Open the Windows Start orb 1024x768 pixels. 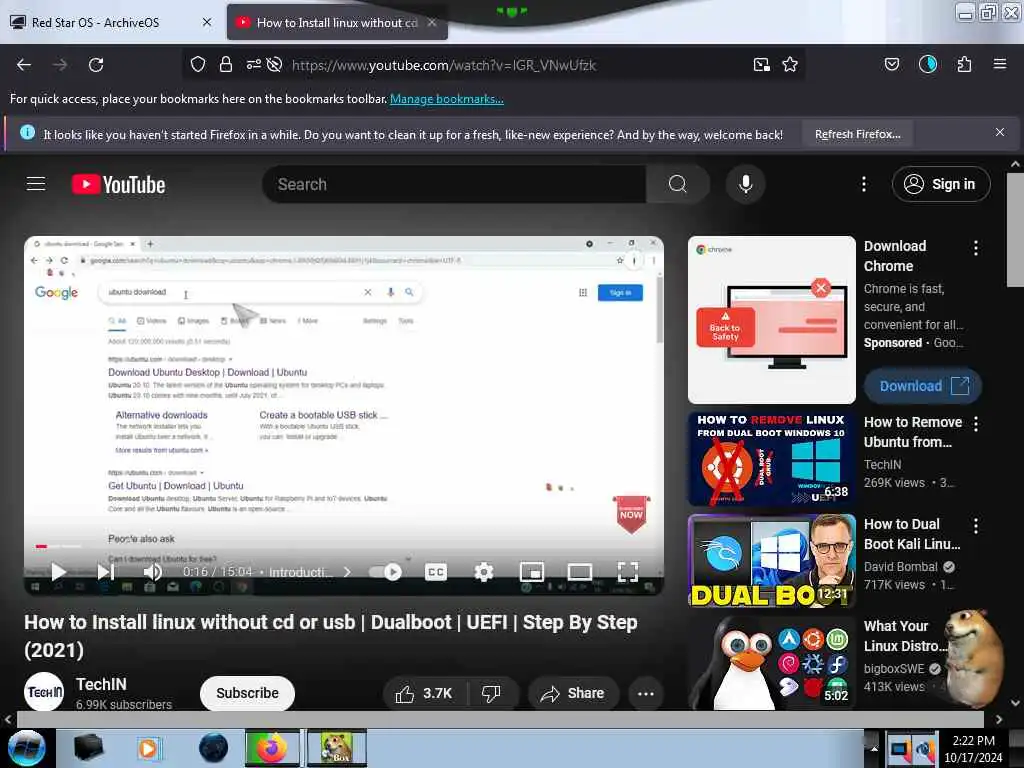pos(26,748)
